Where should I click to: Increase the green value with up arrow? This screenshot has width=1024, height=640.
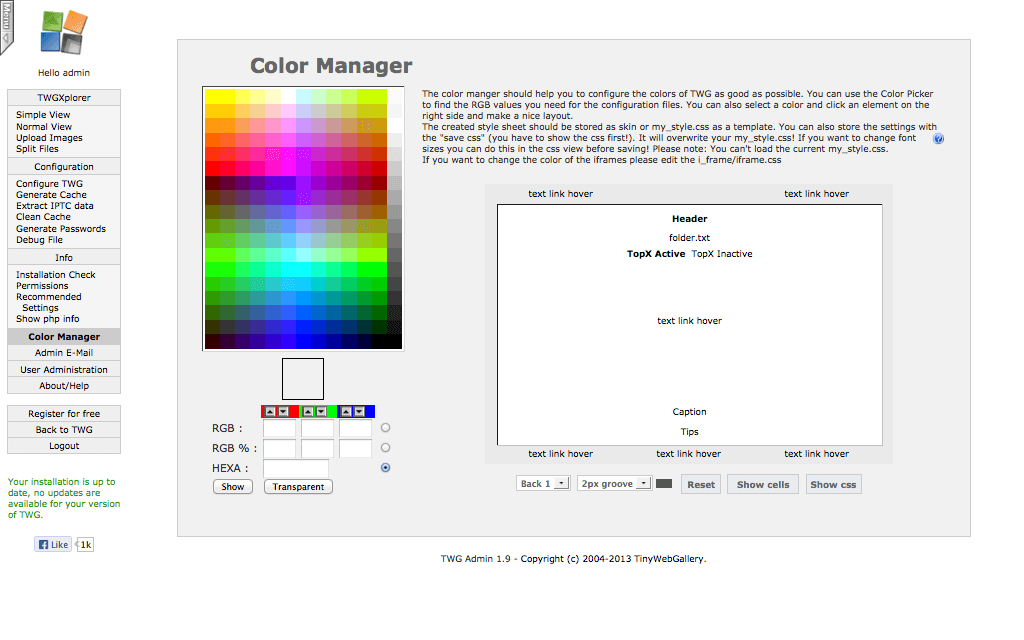tap(308, 411)
